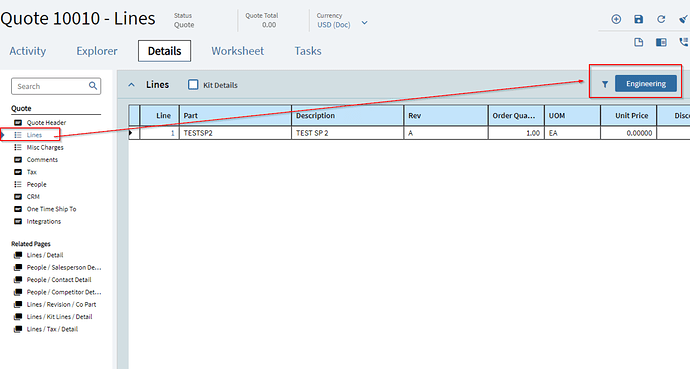The image size is (690, 369).
Task: Open Comments in the sidebar
Action: point(42,159)
